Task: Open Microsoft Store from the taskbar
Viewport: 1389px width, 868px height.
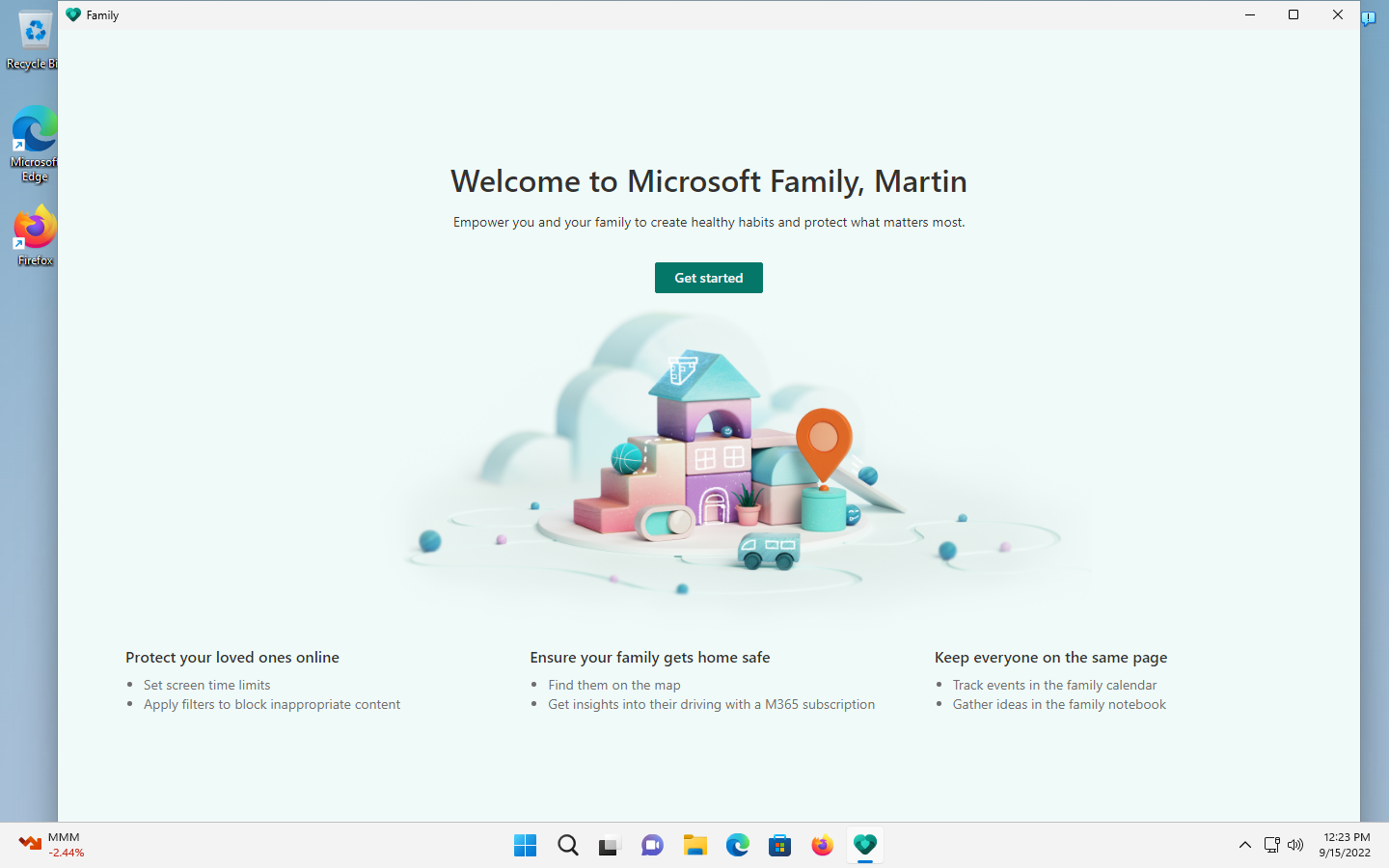Action: (x=779, y=846)
